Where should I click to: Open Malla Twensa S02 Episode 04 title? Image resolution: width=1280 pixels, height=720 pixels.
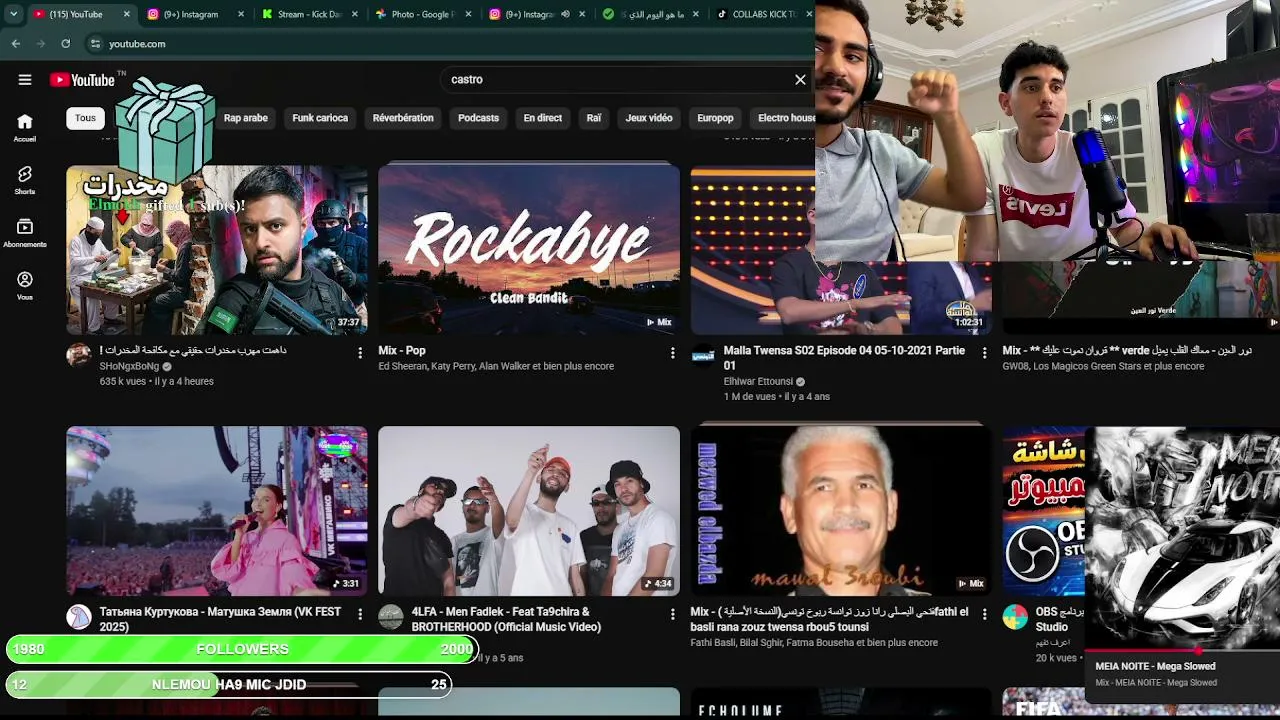(x=844, y=358)
